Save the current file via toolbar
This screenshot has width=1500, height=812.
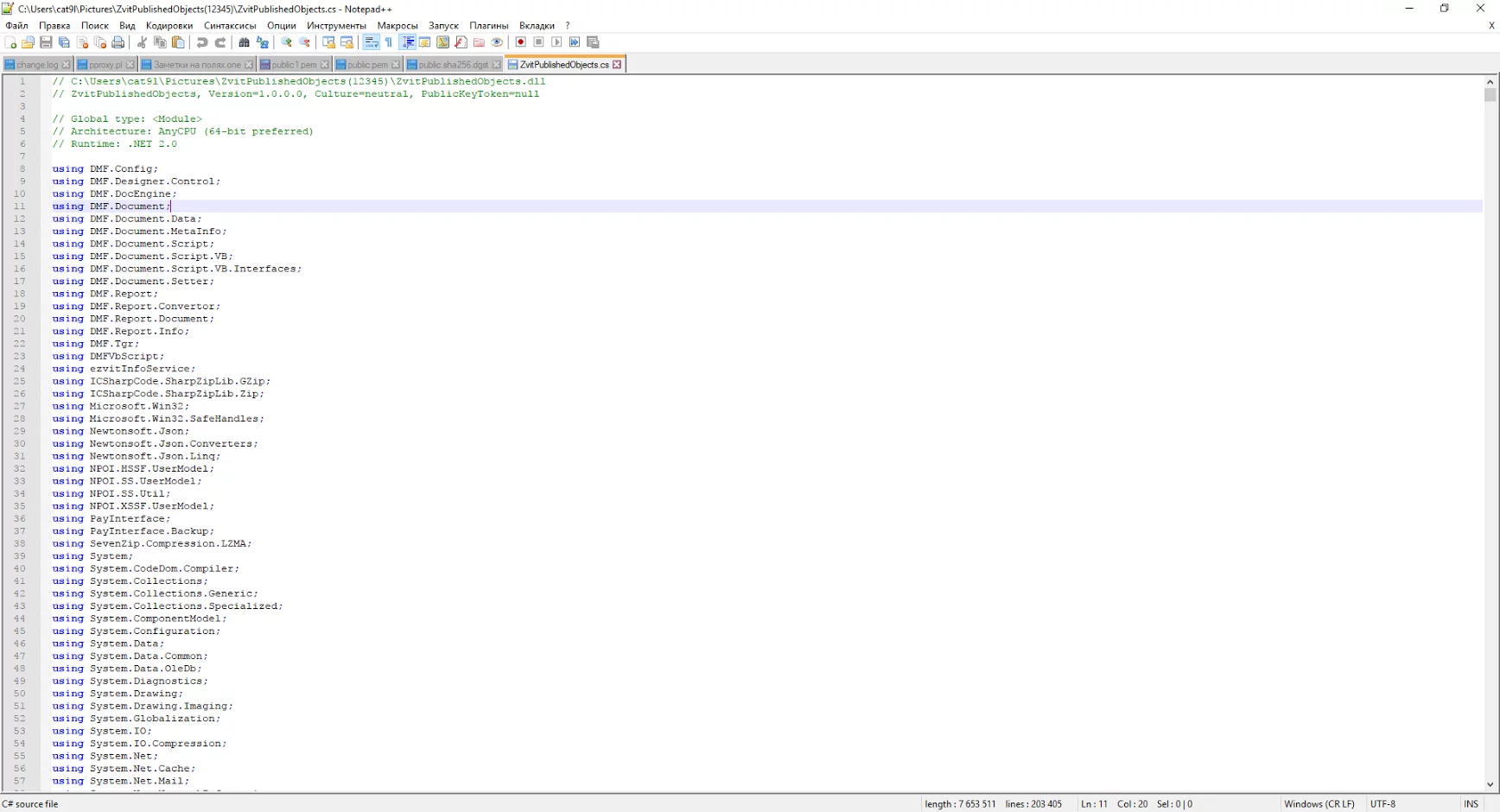[x=47, y=42]
